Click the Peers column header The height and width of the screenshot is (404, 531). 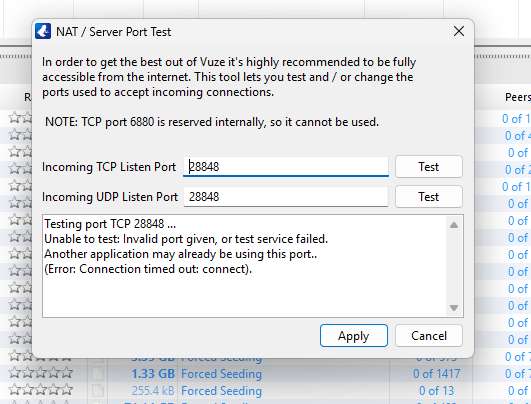(x=518, y=97)
